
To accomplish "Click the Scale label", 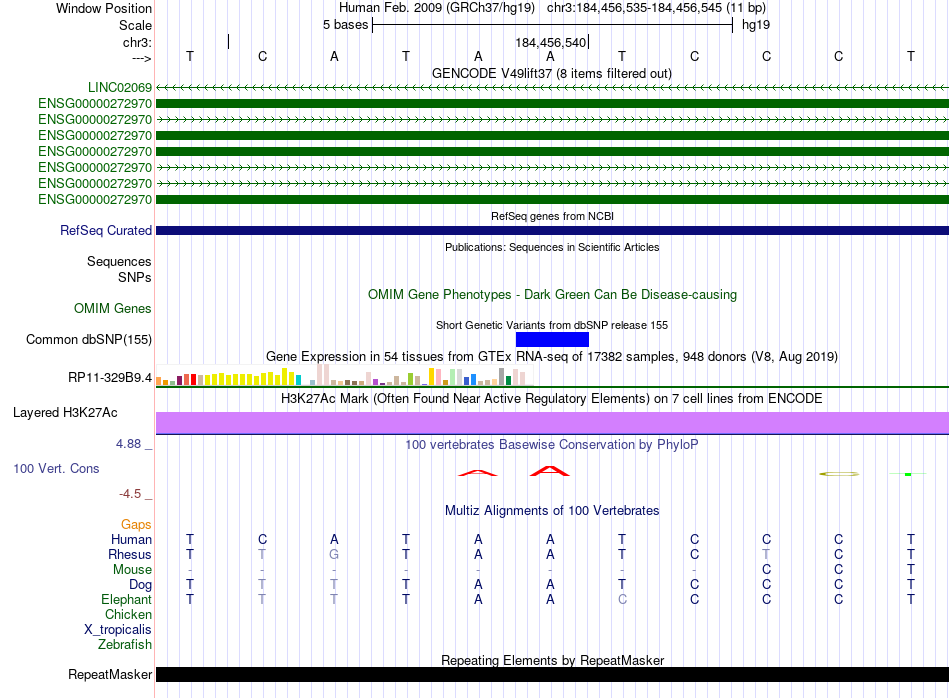I will click(135, 25).
